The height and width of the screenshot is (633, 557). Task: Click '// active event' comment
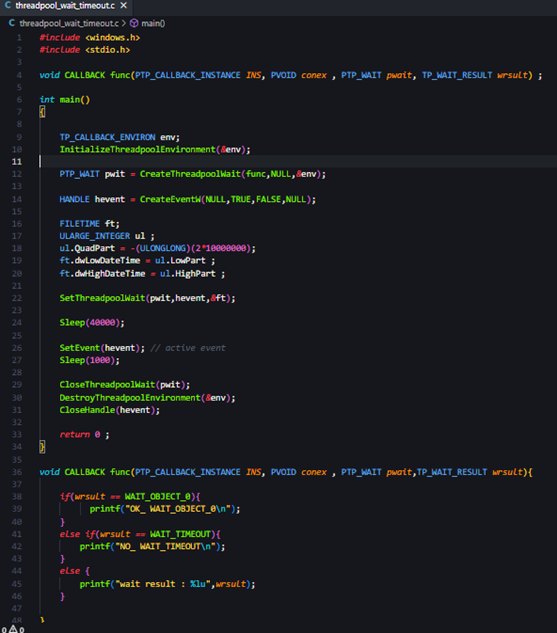click(x=188, y=348)
